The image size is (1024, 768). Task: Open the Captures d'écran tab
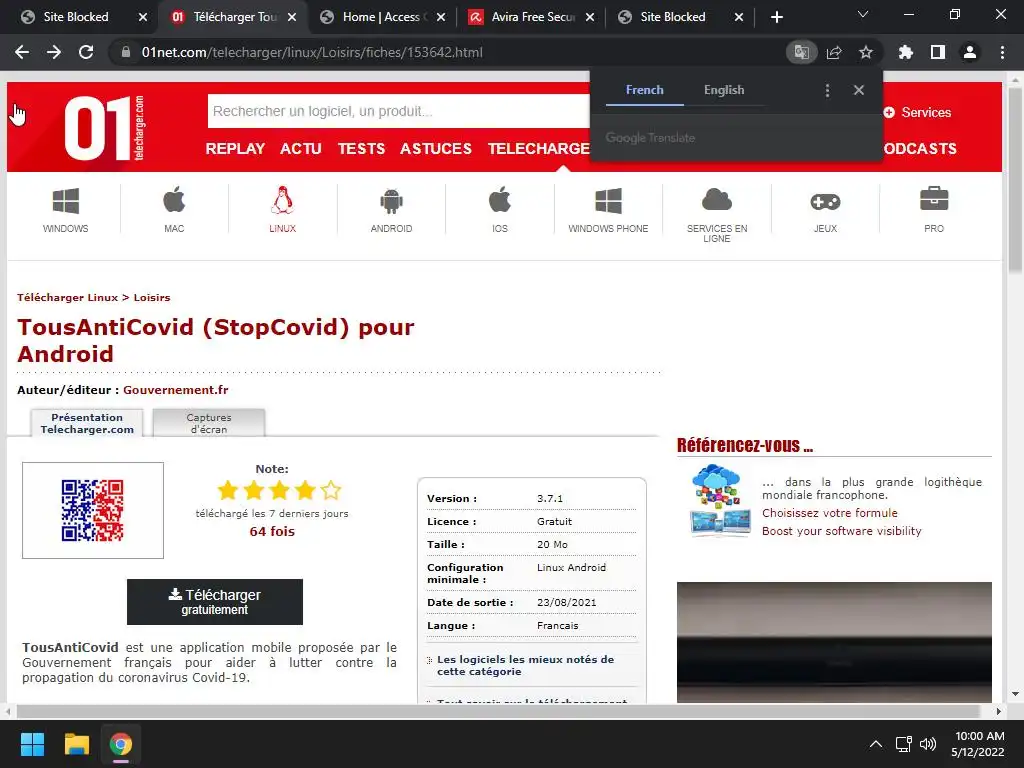[x=209, y=423]
